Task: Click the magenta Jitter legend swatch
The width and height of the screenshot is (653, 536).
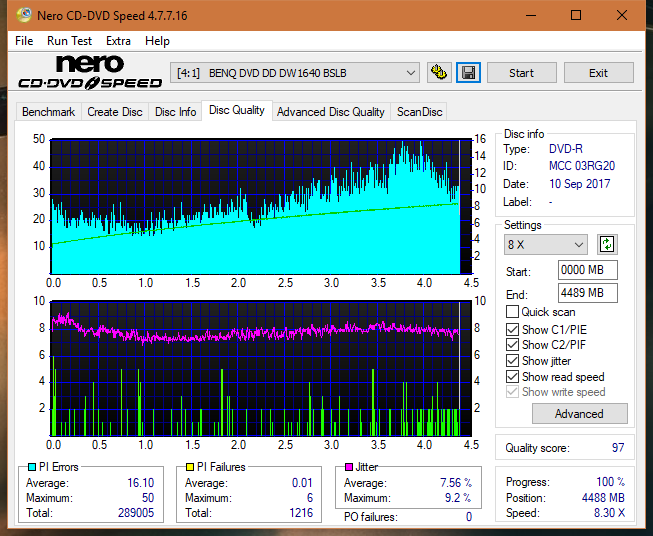Action: coord(349,467)
